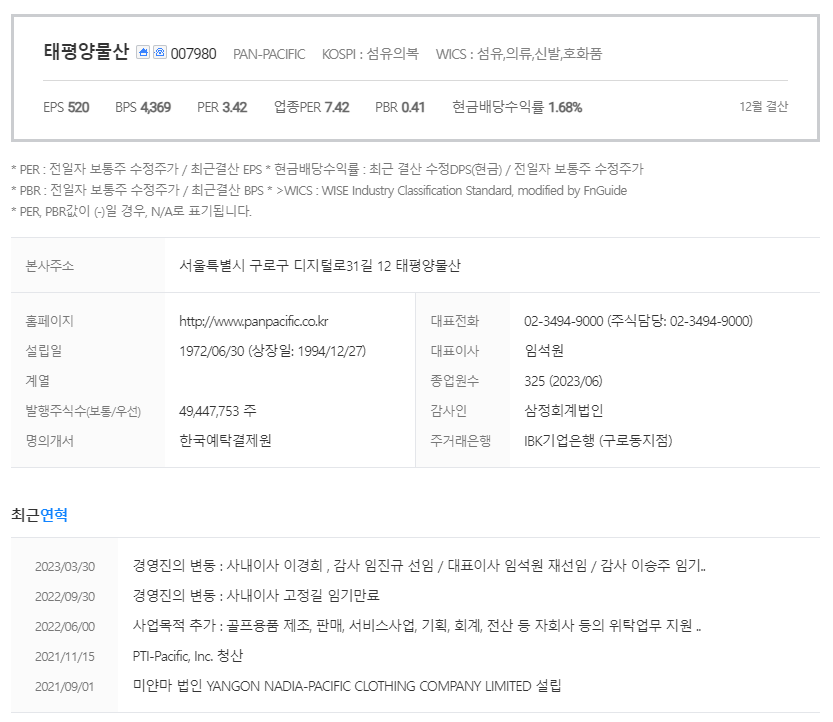
Task: Select employee count 325 (2023/06)
Action: click(x=563, y=381)
